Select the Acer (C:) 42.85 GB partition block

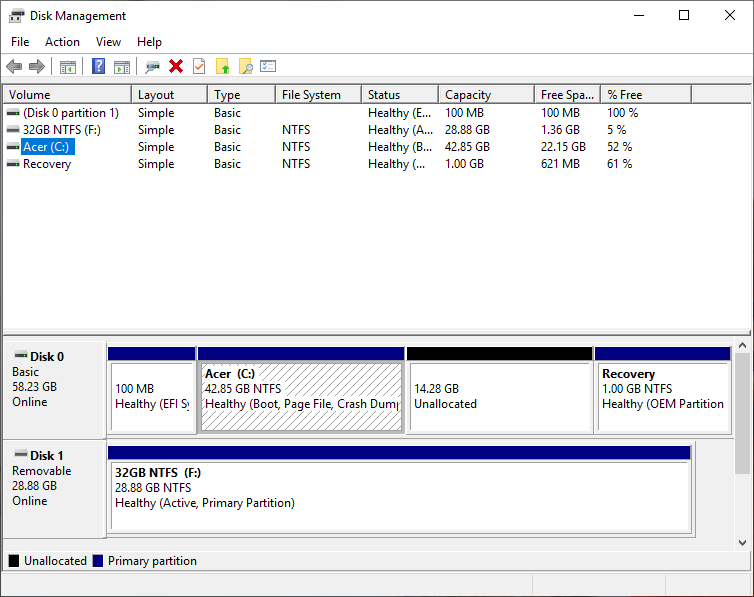(301, 391)
